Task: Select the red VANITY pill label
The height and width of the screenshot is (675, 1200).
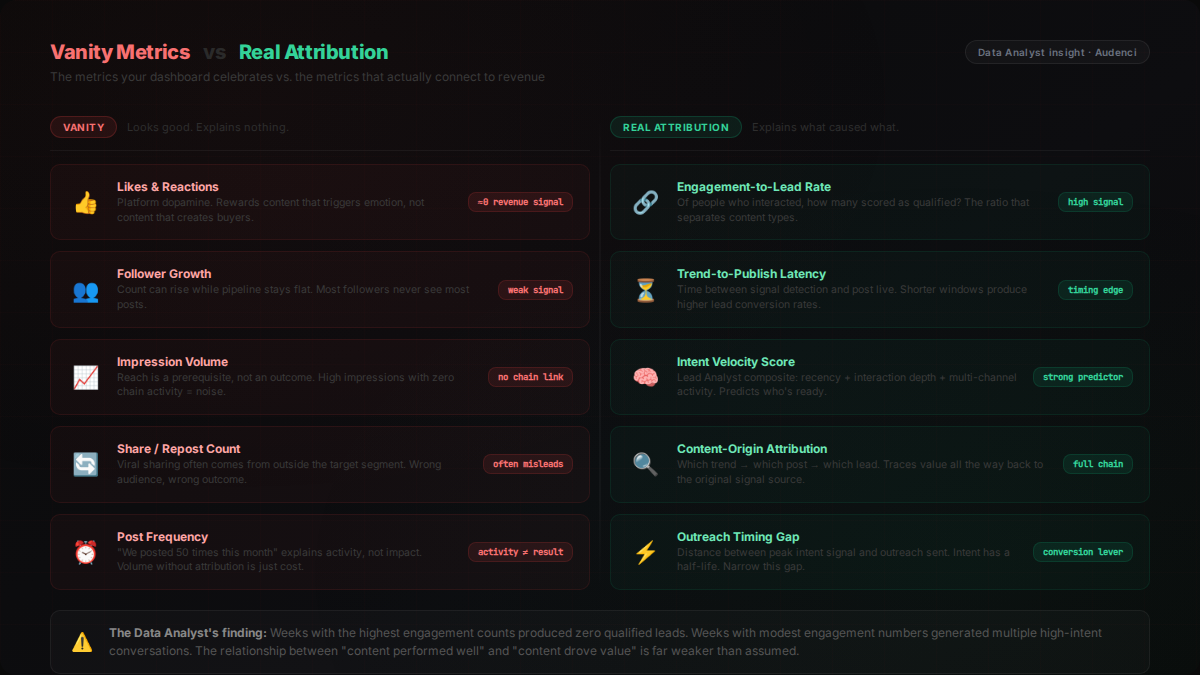Action: 84,127
